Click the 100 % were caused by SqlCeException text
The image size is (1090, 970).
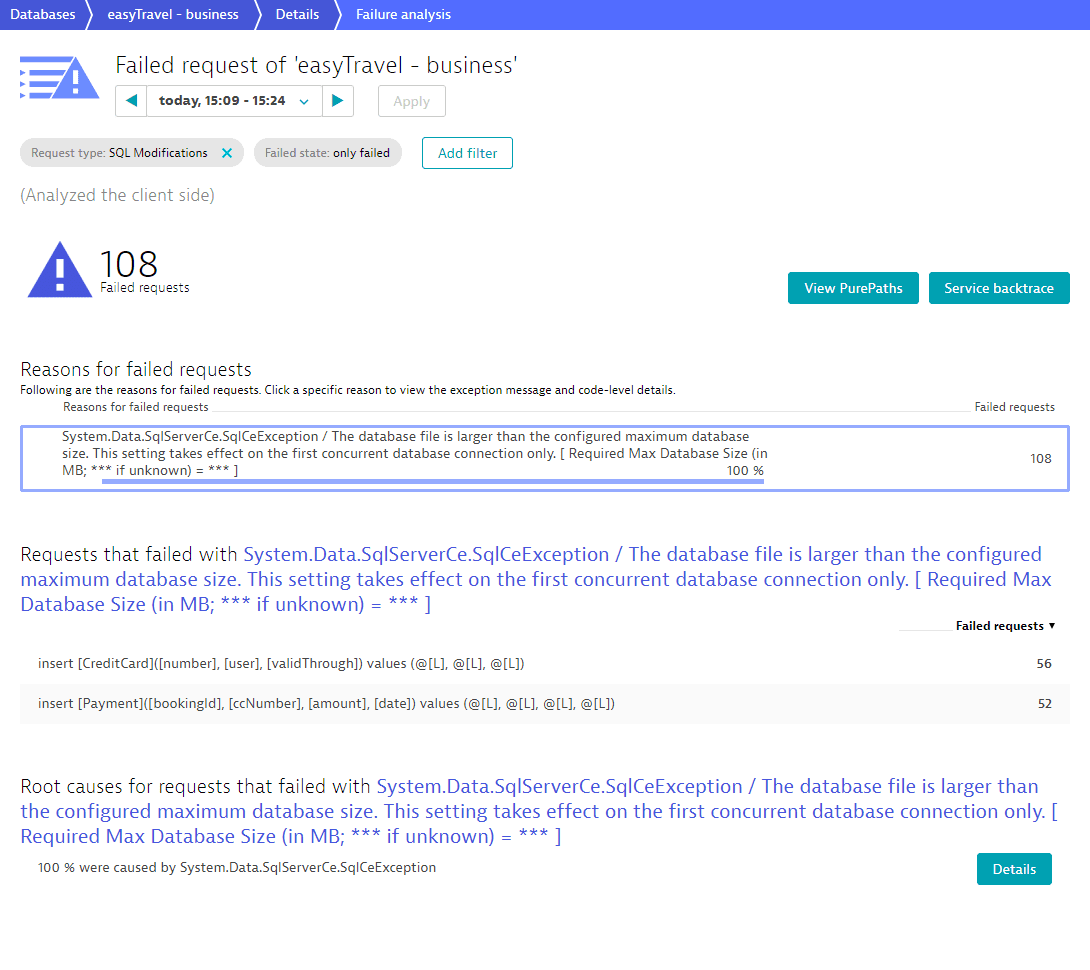tap(237, 868)
